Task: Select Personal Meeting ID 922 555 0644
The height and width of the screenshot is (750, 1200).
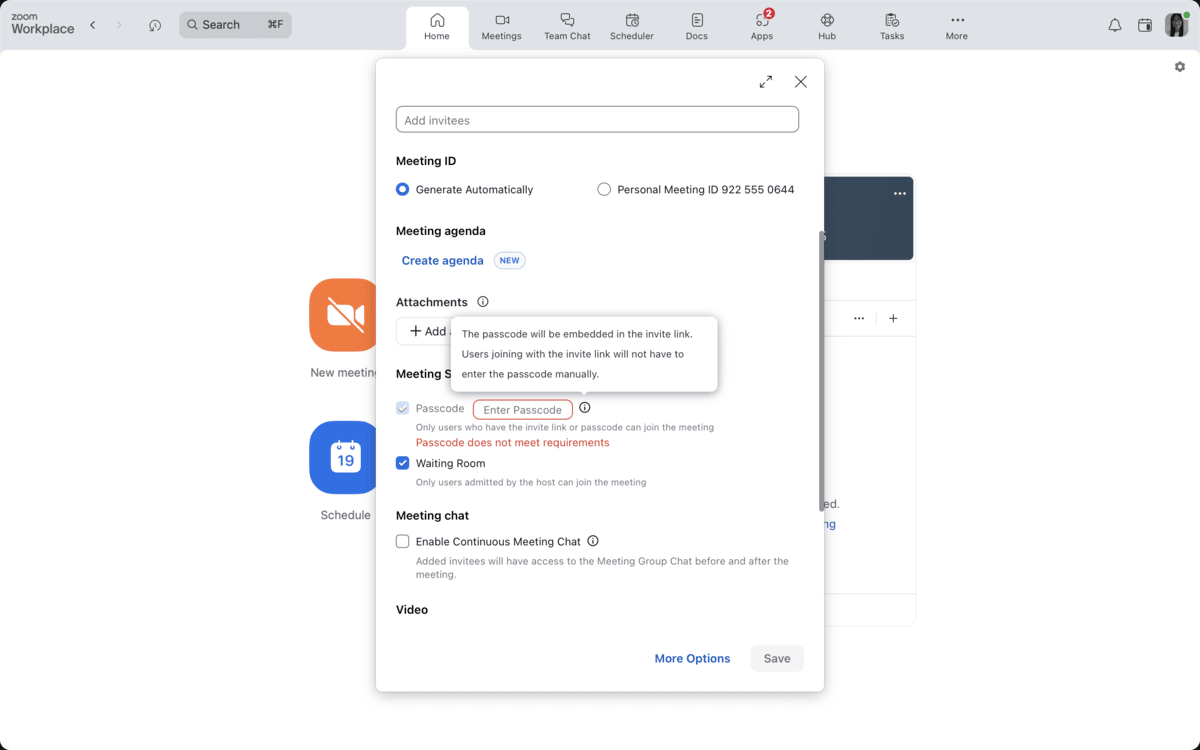Action: (604, 189)
